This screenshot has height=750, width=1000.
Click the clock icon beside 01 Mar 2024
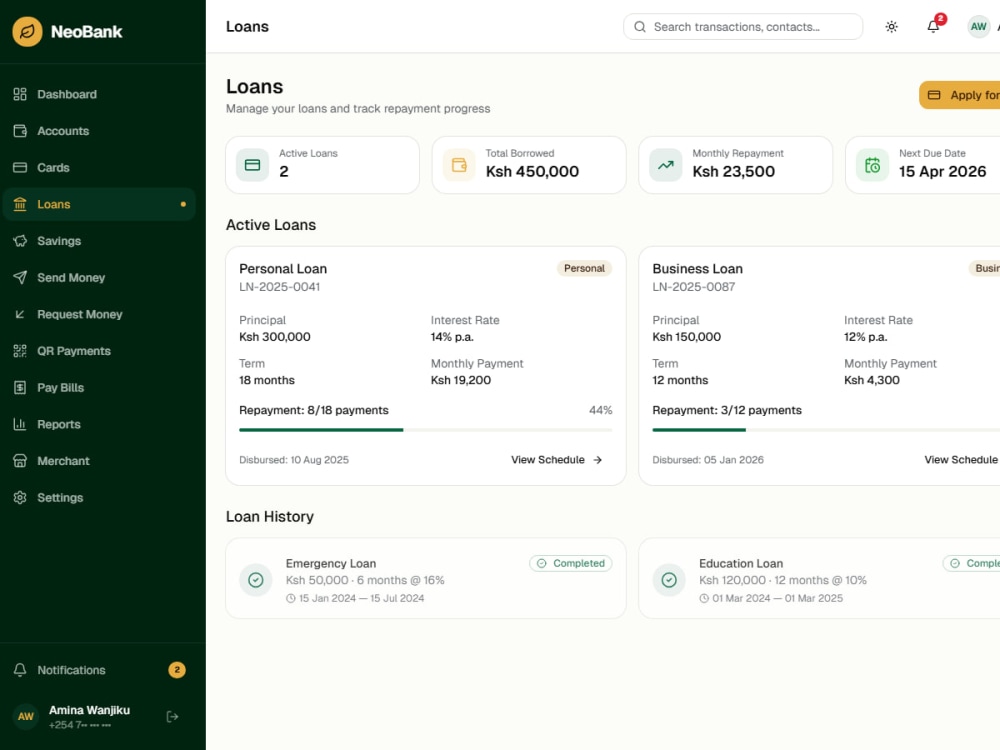(704, 598)
